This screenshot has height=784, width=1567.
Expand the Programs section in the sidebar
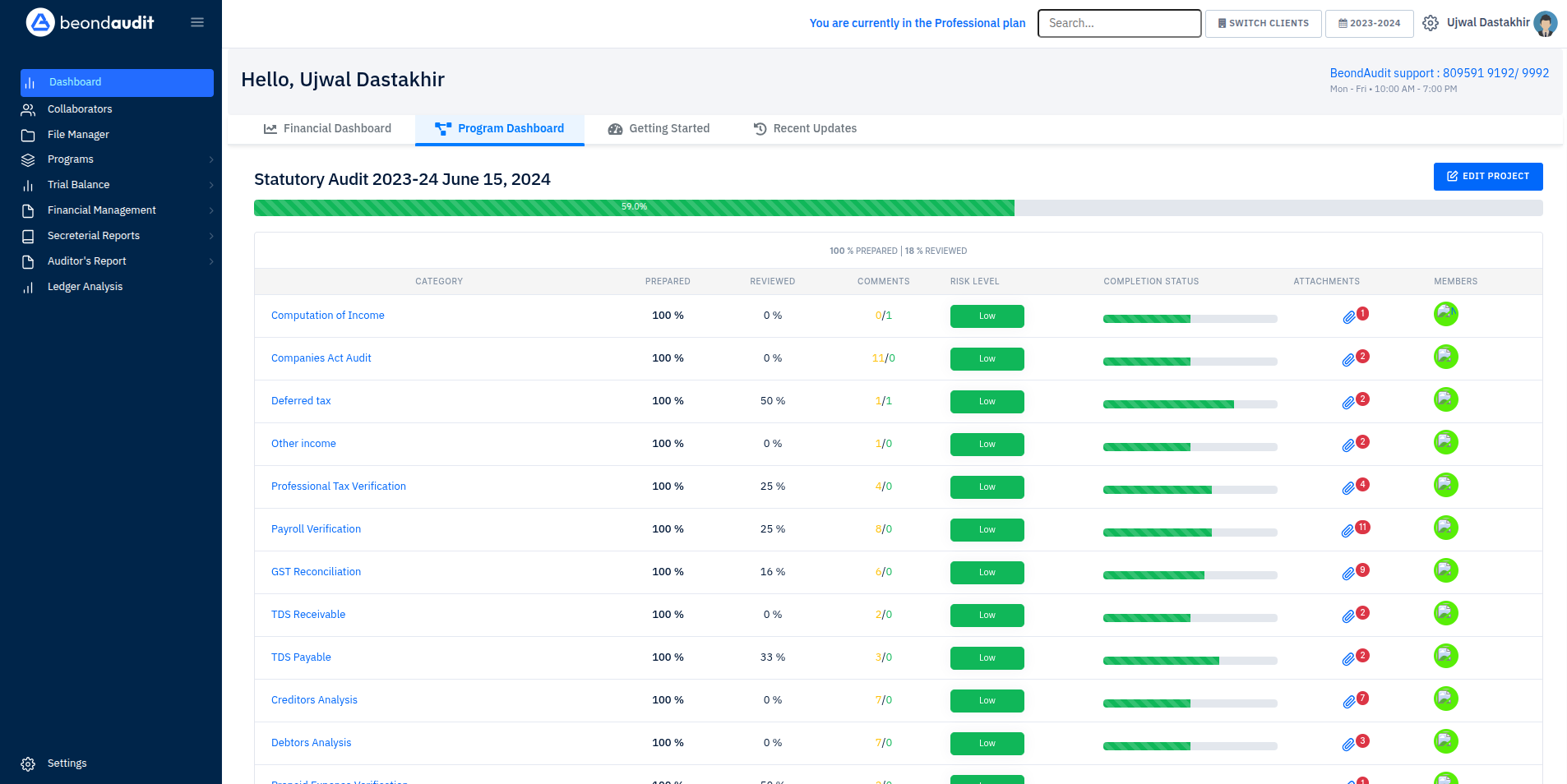coord(71,159)
